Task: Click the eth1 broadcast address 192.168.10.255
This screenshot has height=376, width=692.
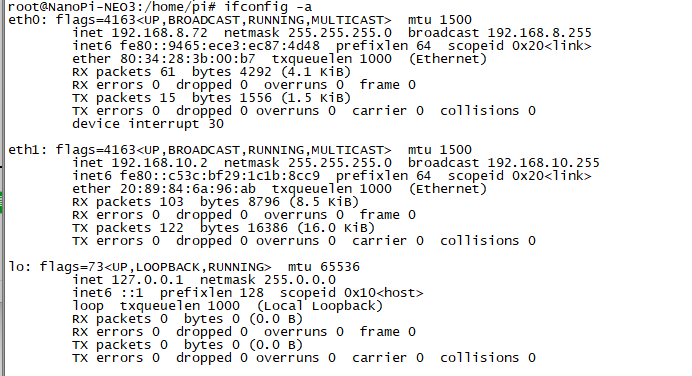Action: tap(543, 163)
